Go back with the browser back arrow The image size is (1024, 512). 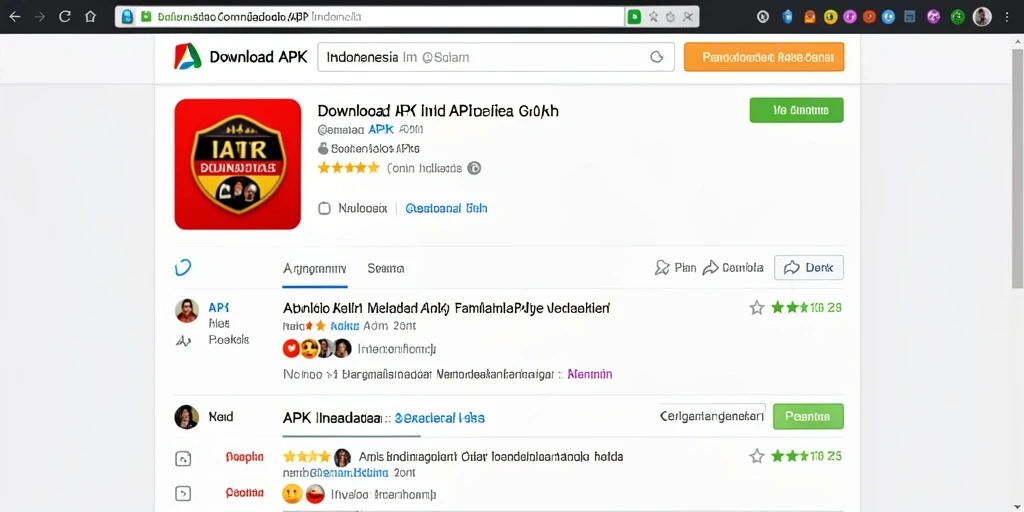point(14,17)
